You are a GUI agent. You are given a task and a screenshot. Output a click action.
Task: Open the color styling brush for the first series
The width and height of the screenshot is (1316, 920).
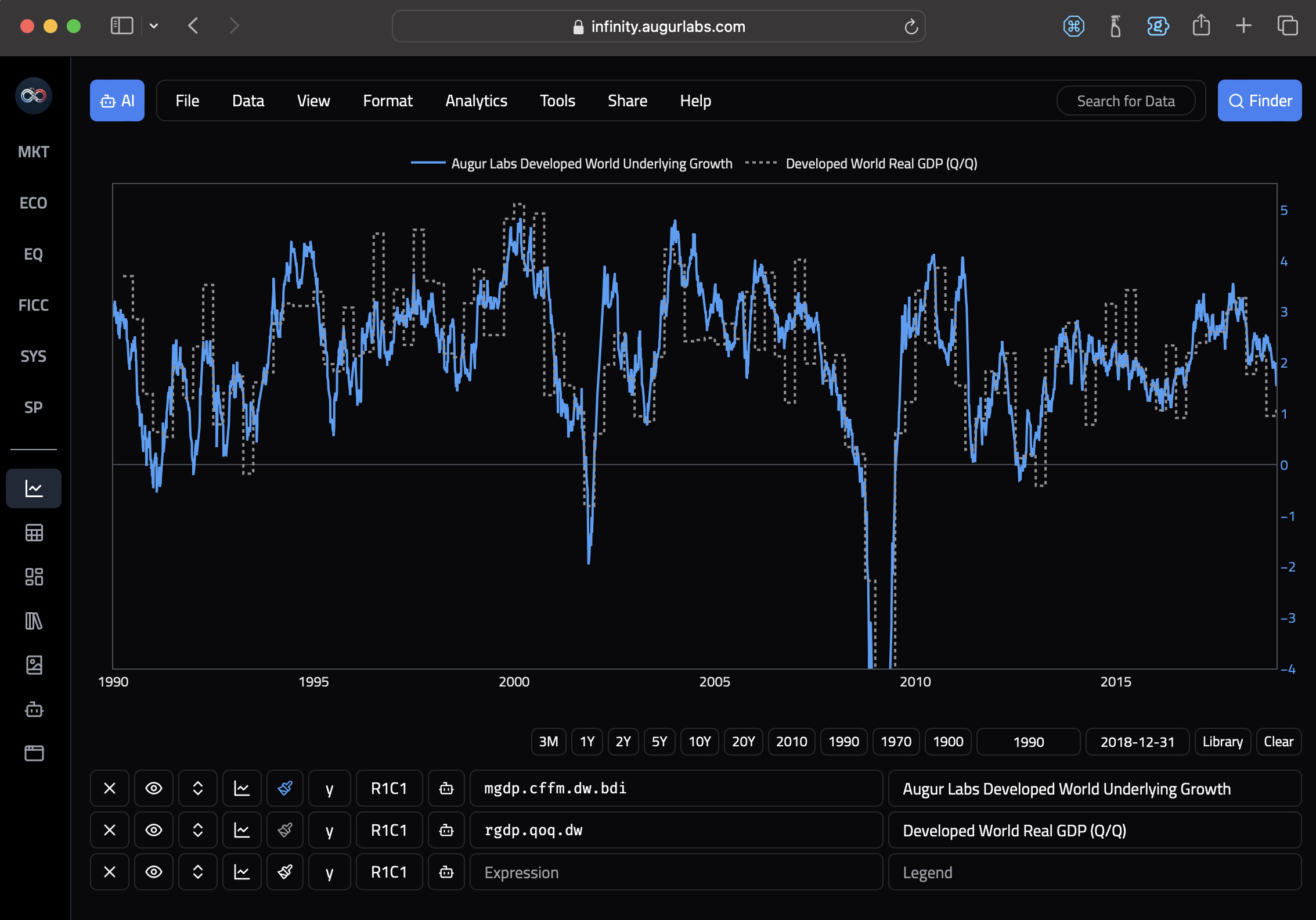(x=285, y=788)
